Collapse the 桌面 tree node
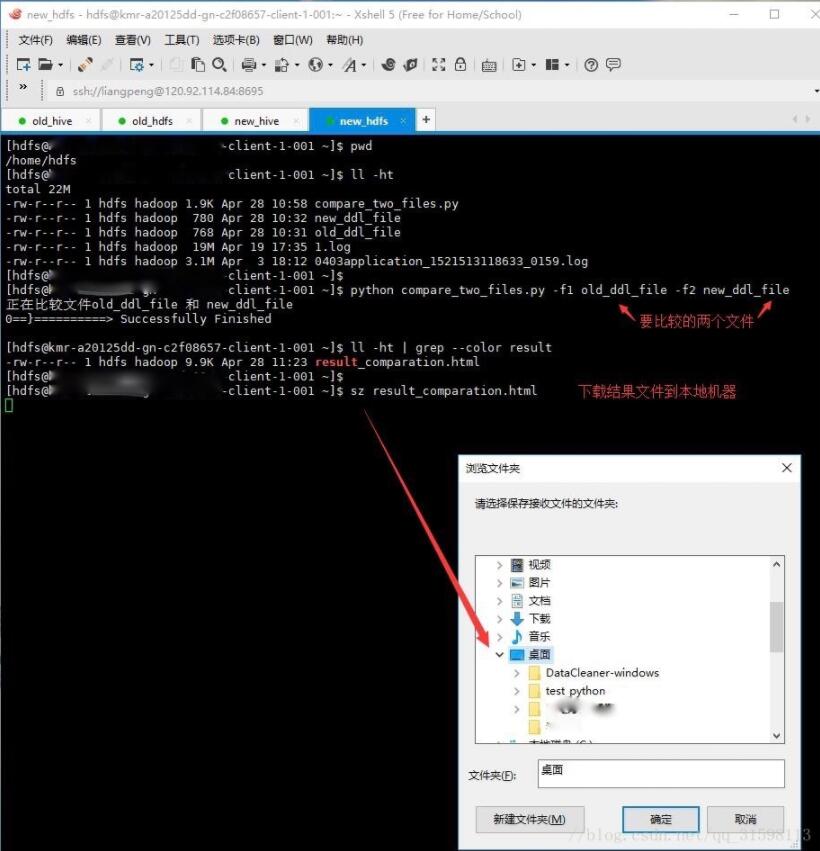Viewport: 820px width, 851px height. (500, 654)
